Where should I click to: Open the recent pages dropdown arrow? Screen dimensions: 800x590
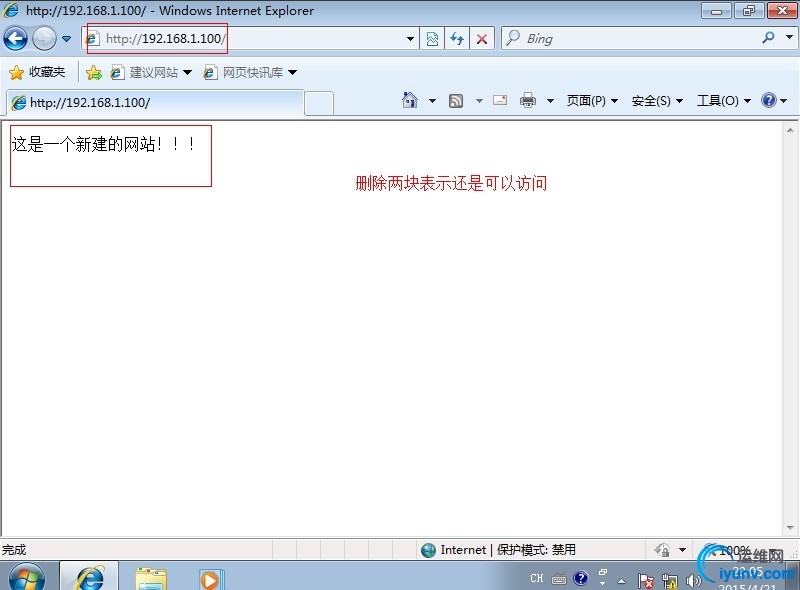pos(66,39)
